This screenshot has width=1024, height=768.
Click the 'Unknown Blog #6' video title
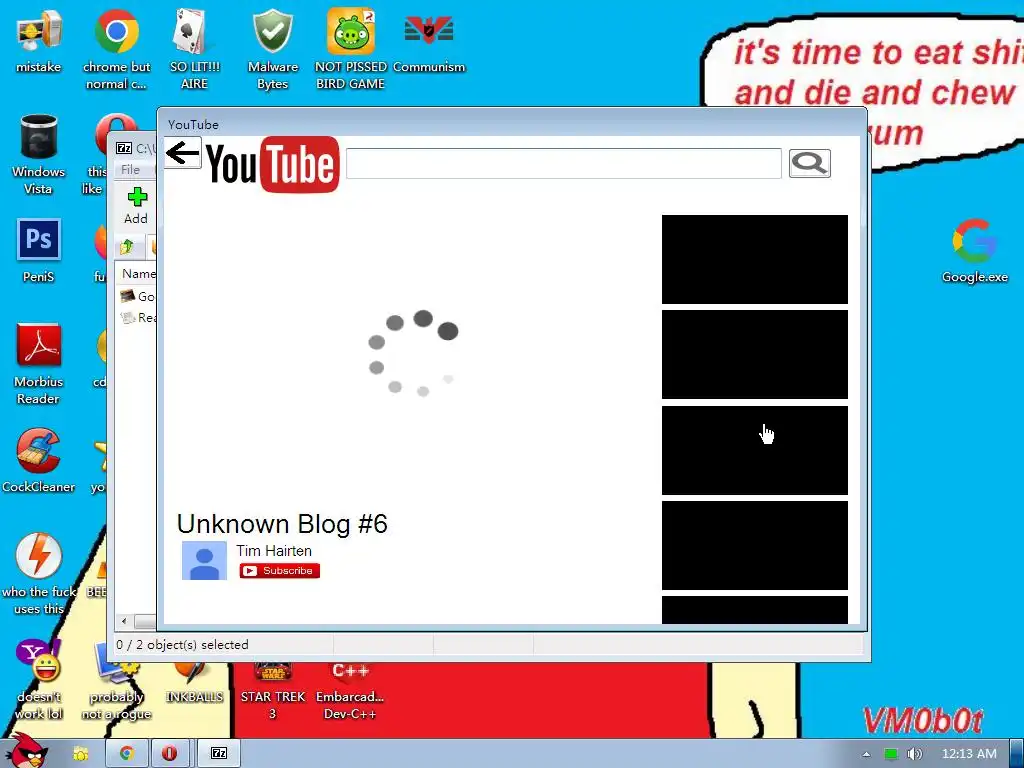pos(282,524)
